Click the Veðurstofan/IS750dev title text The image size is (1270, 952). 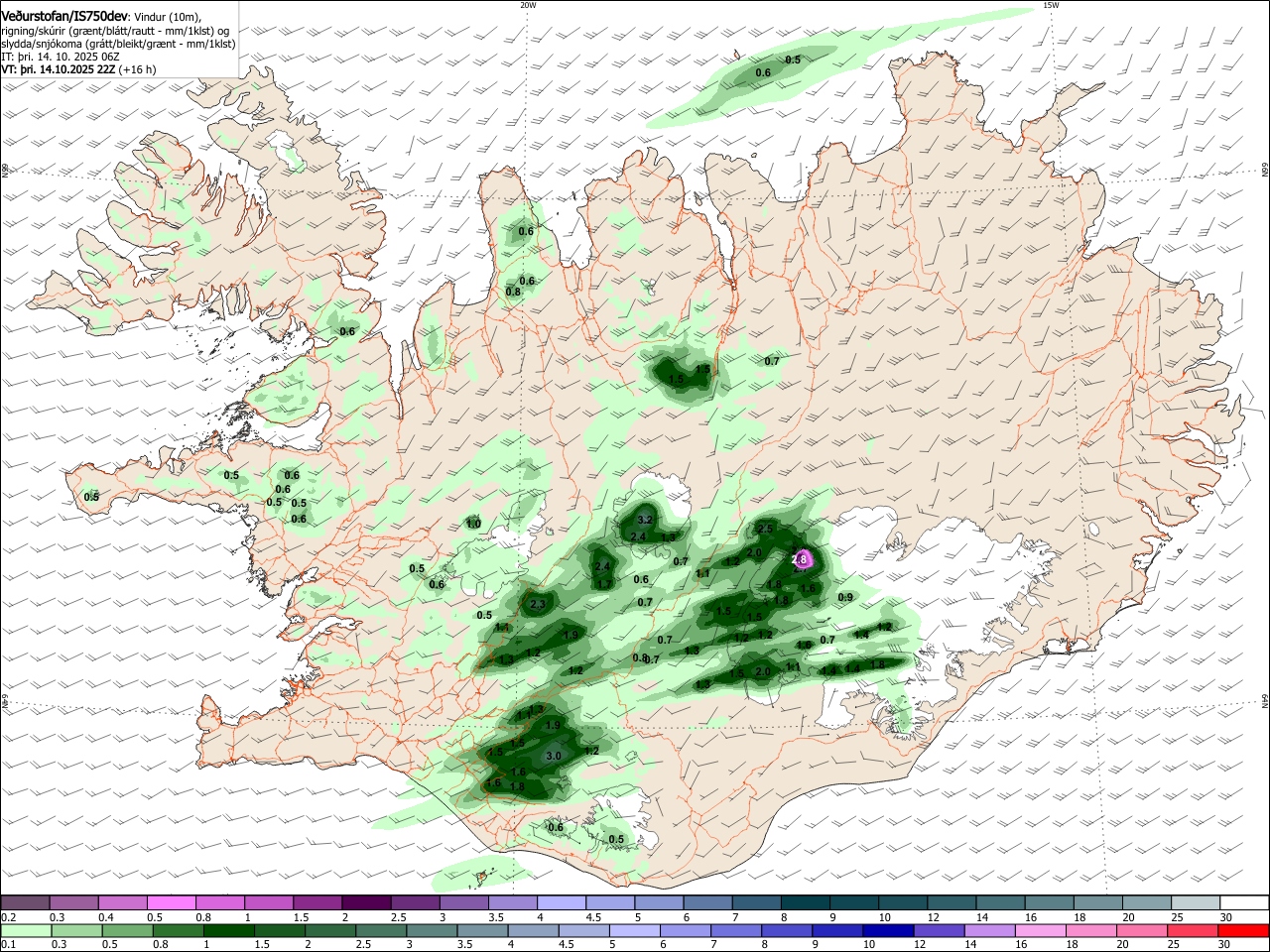click(x=64, y=17)
